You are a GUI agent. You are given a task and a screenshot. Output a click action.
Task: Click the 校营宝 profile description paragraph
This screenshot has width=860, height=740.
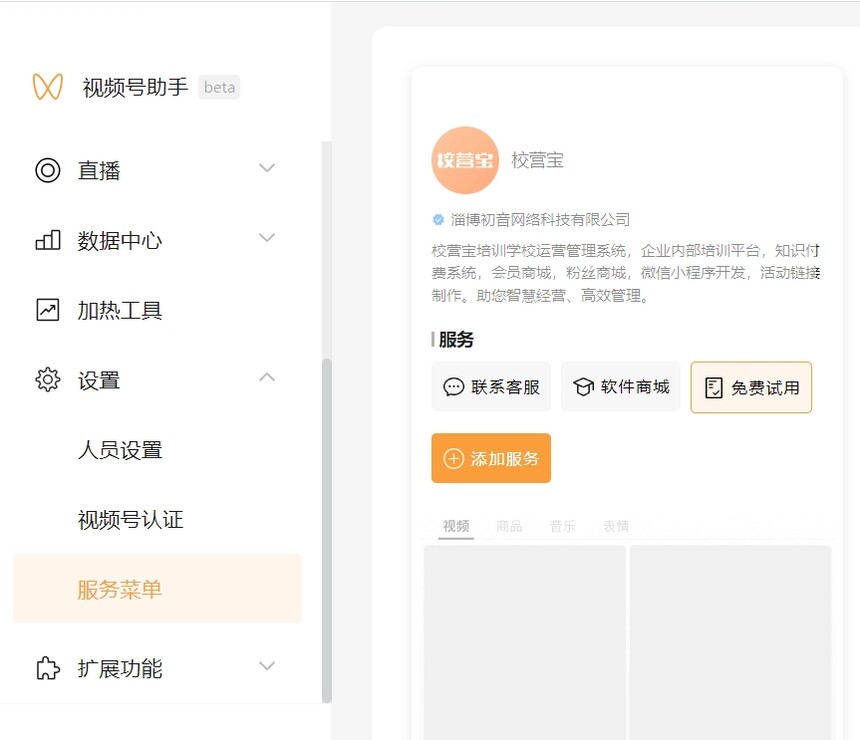pyautogui.click(x=626, y=273)
